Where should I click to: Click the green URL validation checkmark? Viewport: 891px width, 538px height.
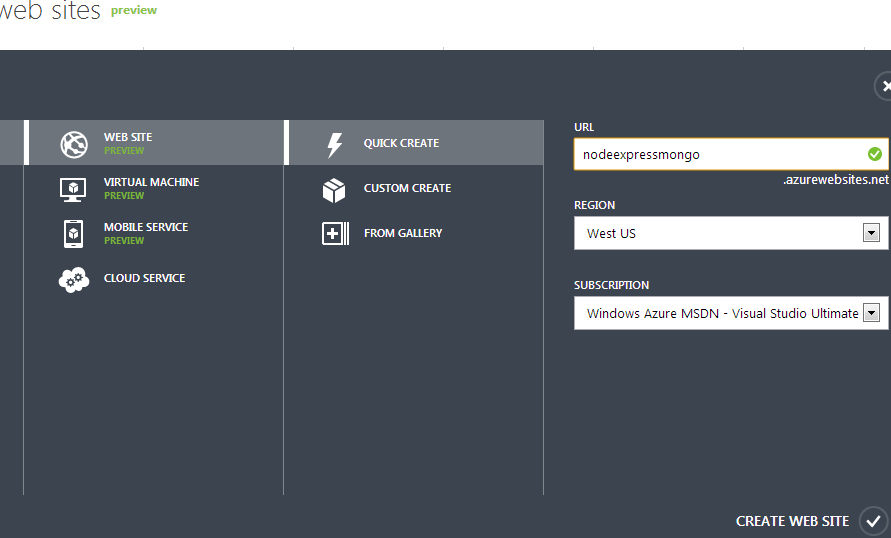[x=875, y=154]
